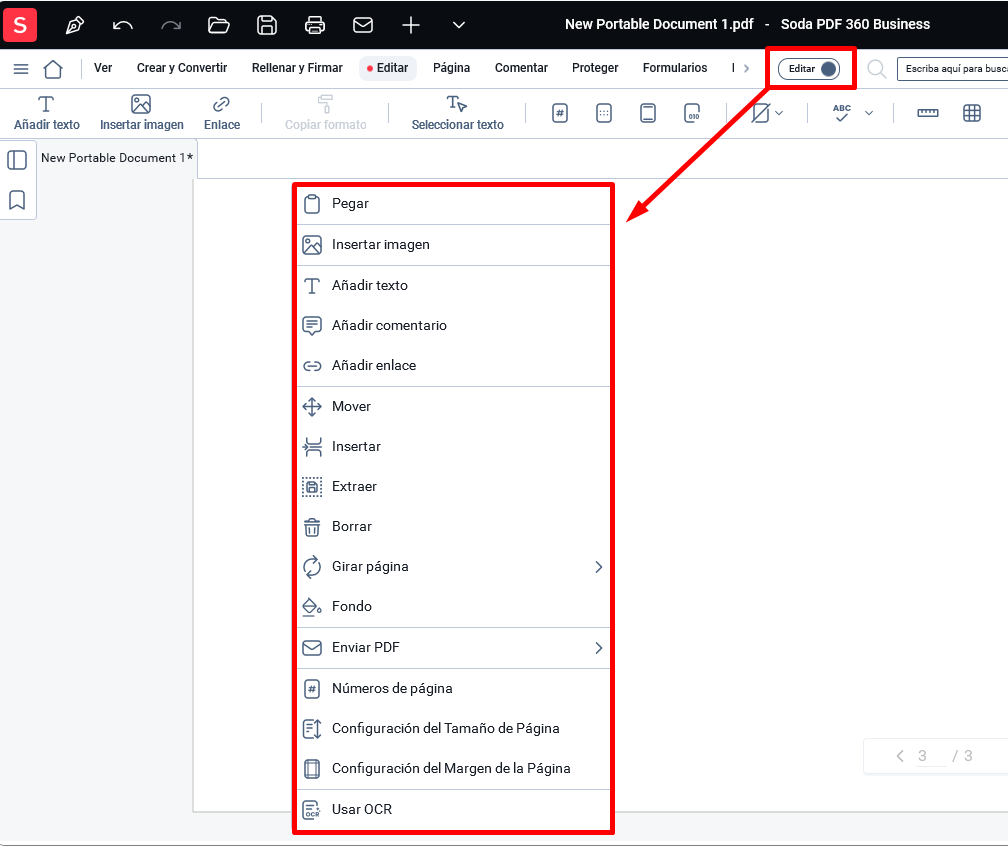Save the document with the floppy disk icon

267,25
